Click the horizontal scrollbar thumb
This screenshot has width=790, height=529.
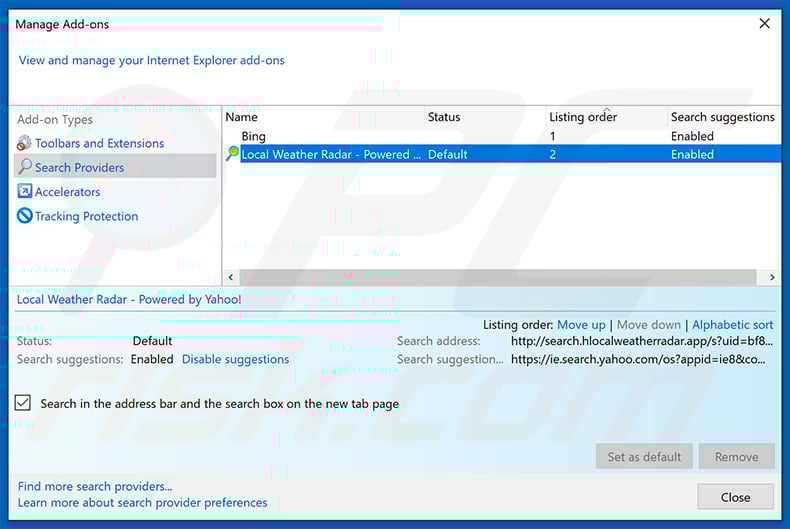pyautogui.click(x=498, y=277)
